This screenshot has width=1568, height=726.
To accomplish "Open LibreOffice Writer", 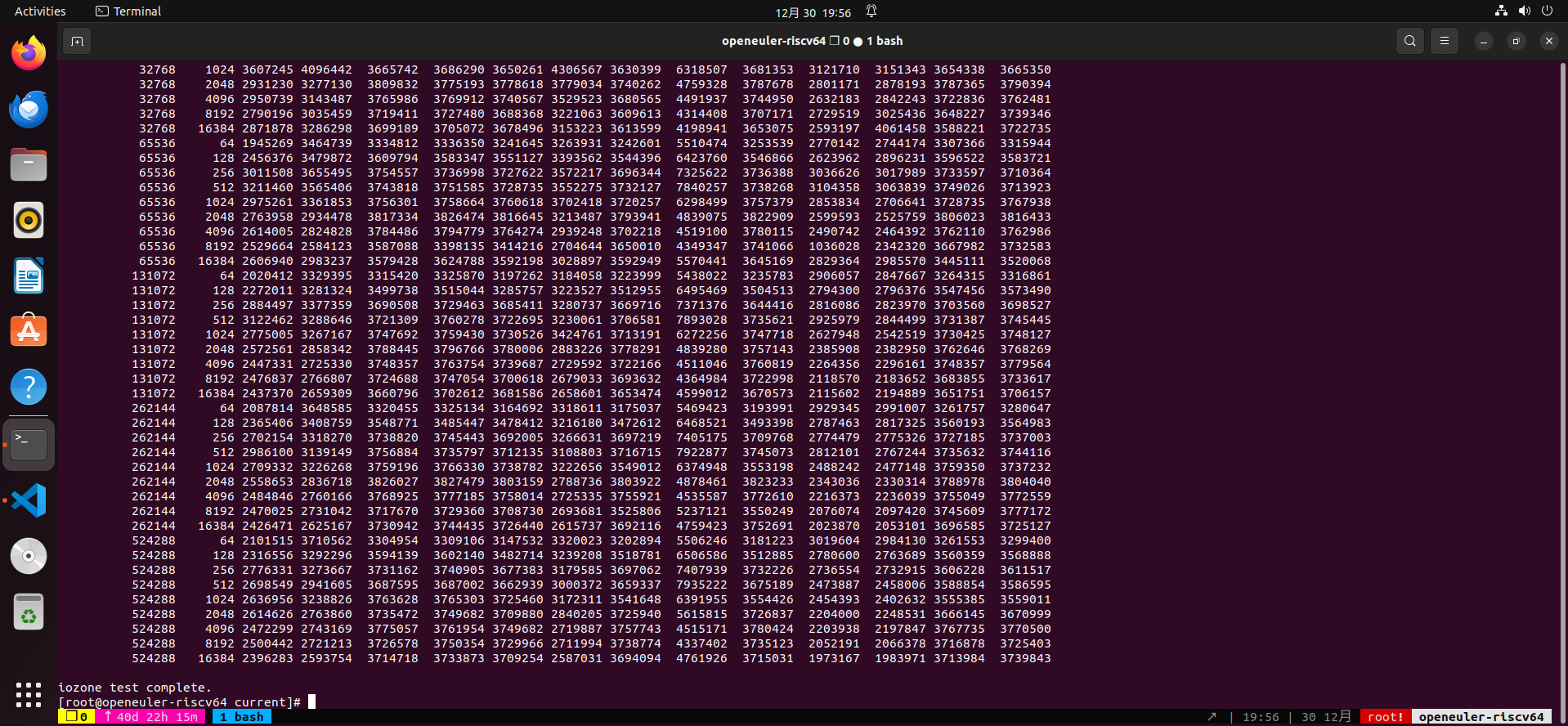I will point(29,276).
